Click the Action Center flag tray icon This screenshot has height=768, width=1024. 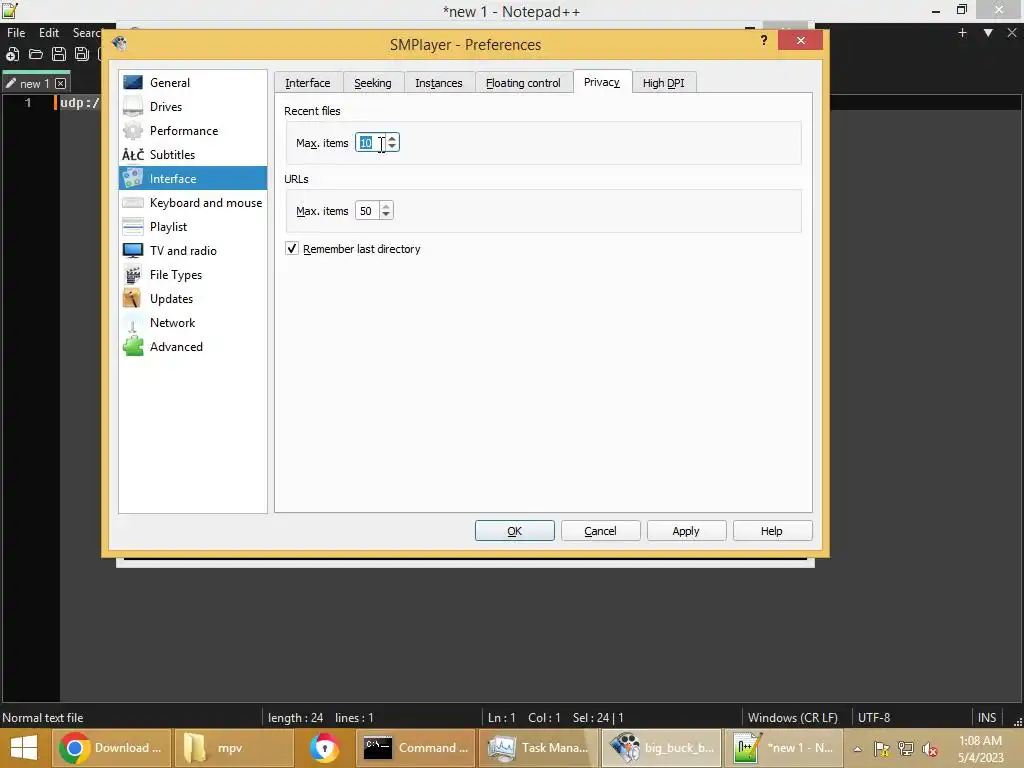click(882, 749)
